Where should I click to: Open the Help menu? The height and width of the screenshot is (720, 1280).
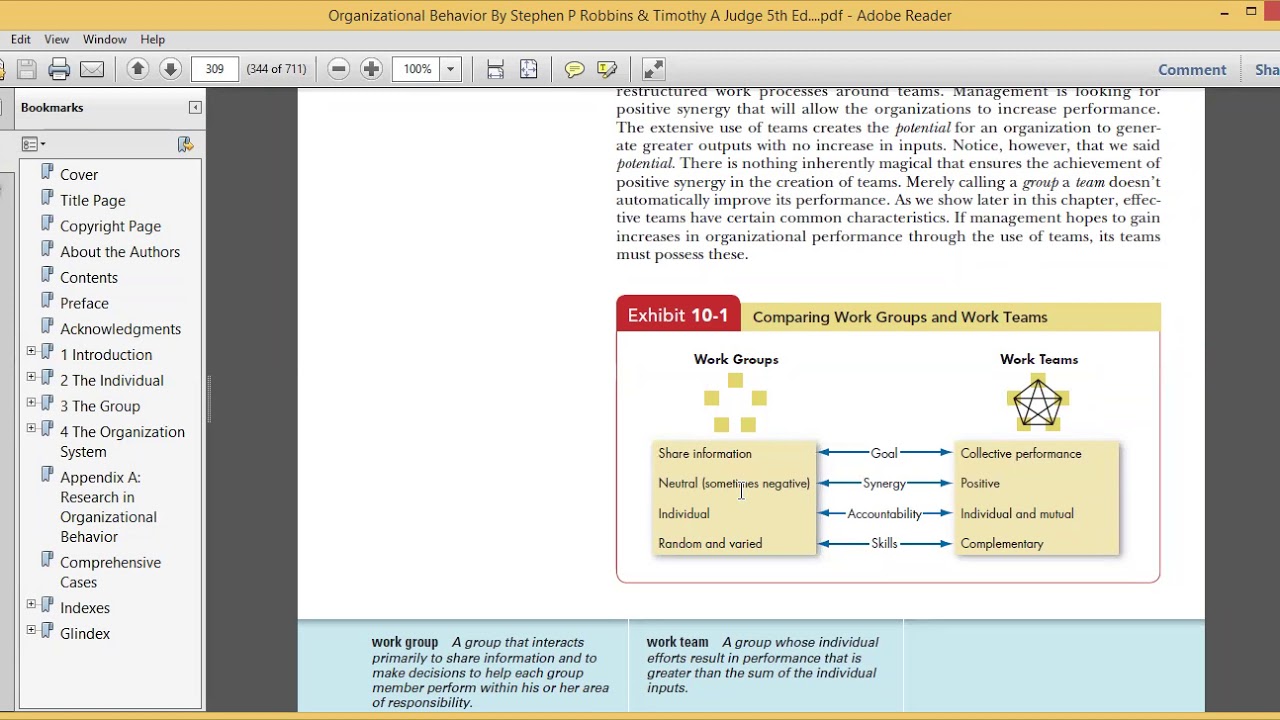[153, 39]
